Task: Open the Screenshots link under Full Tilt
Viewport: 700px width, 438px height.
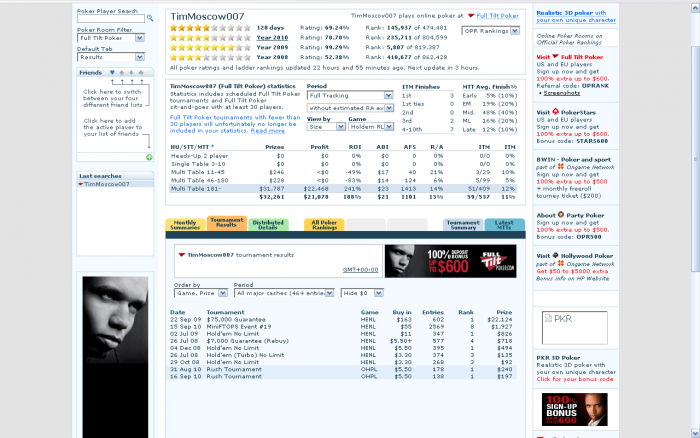Action: coord(562,93)
